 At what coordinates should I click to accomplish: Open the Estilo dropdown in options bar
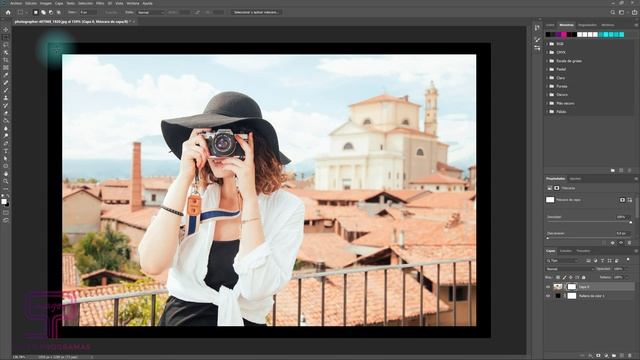coord(150,13)
